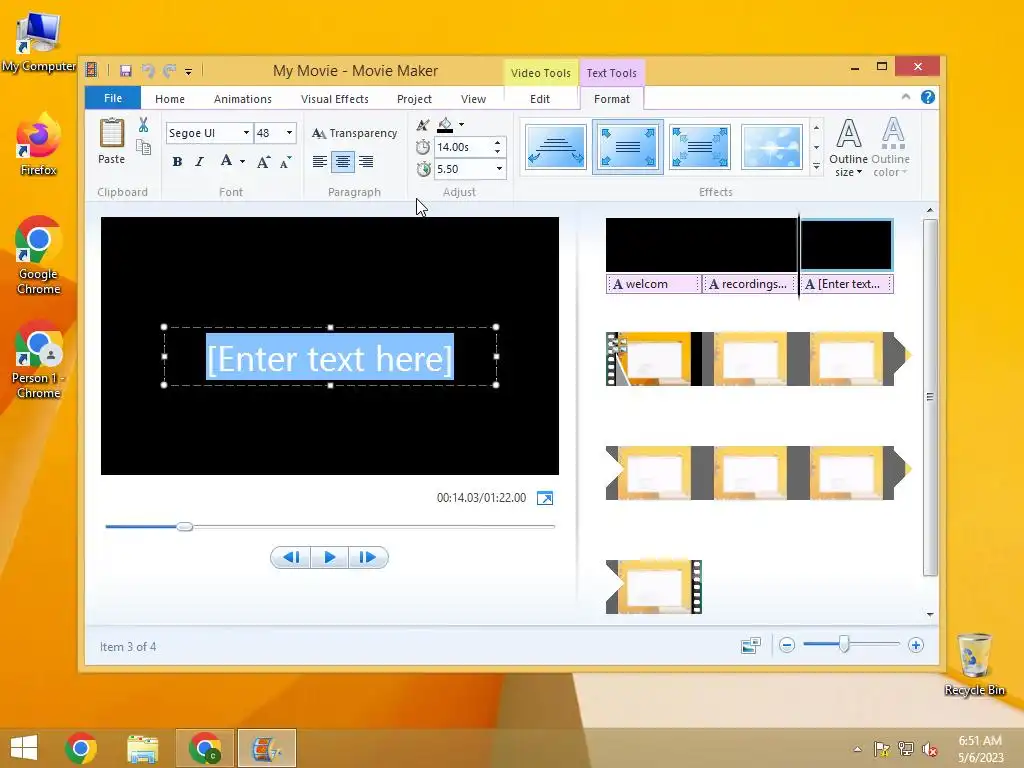Click the preview full screen icon
Screen dimensions: 1024x768
[x=545, y=498]
